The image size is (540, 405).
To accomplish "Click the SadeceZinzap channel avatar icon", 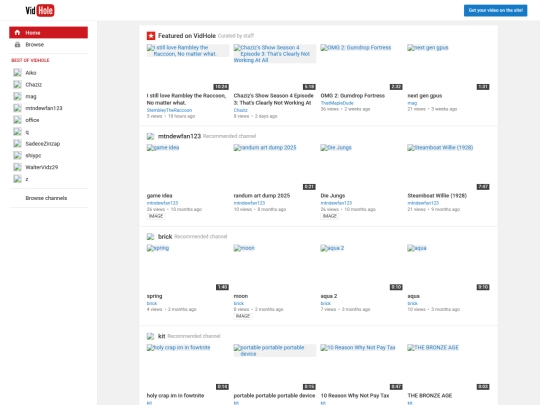I will [x=17, y=144].
